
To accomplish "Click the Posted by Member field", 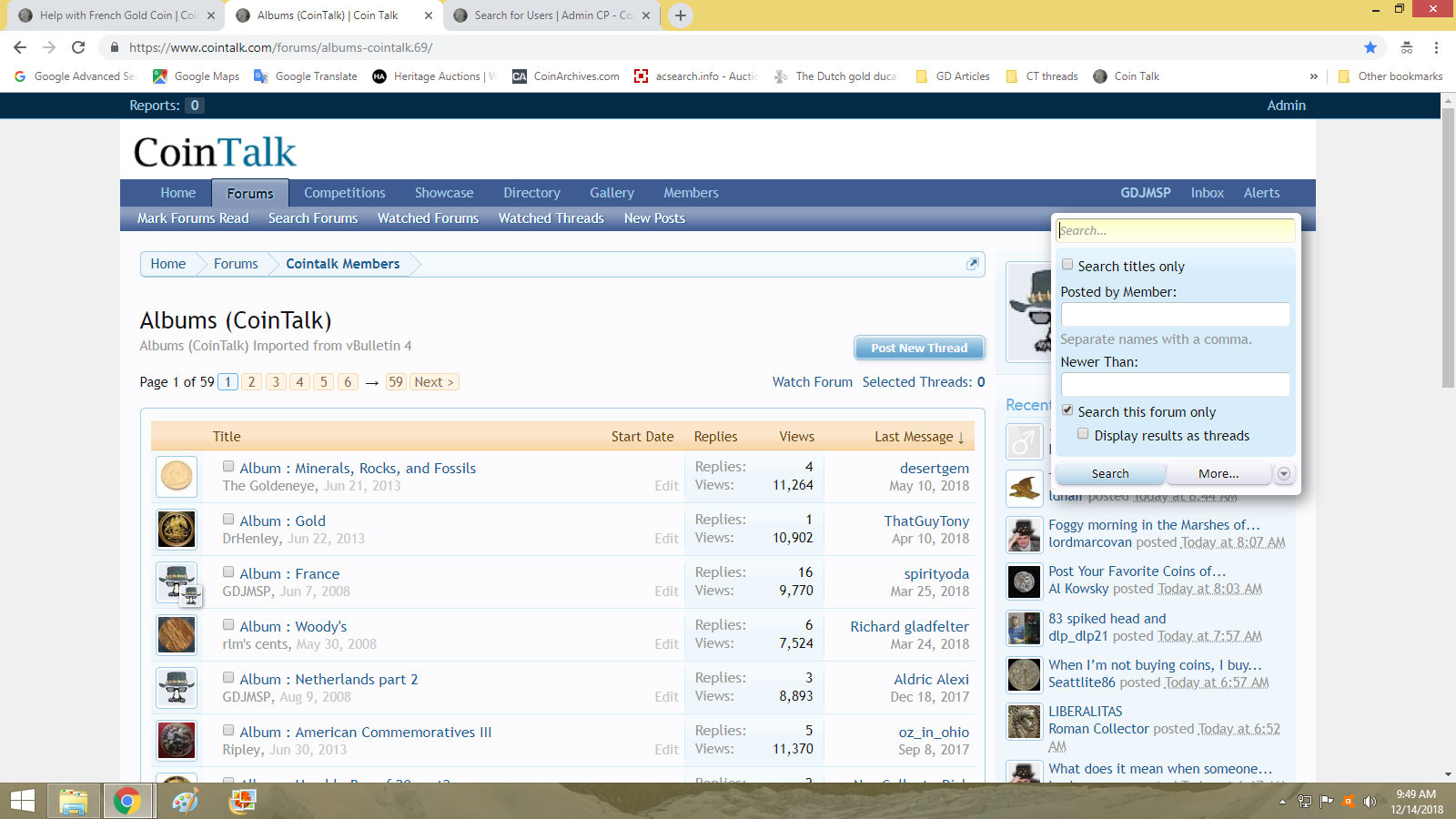I will [x=1175, y=314].
